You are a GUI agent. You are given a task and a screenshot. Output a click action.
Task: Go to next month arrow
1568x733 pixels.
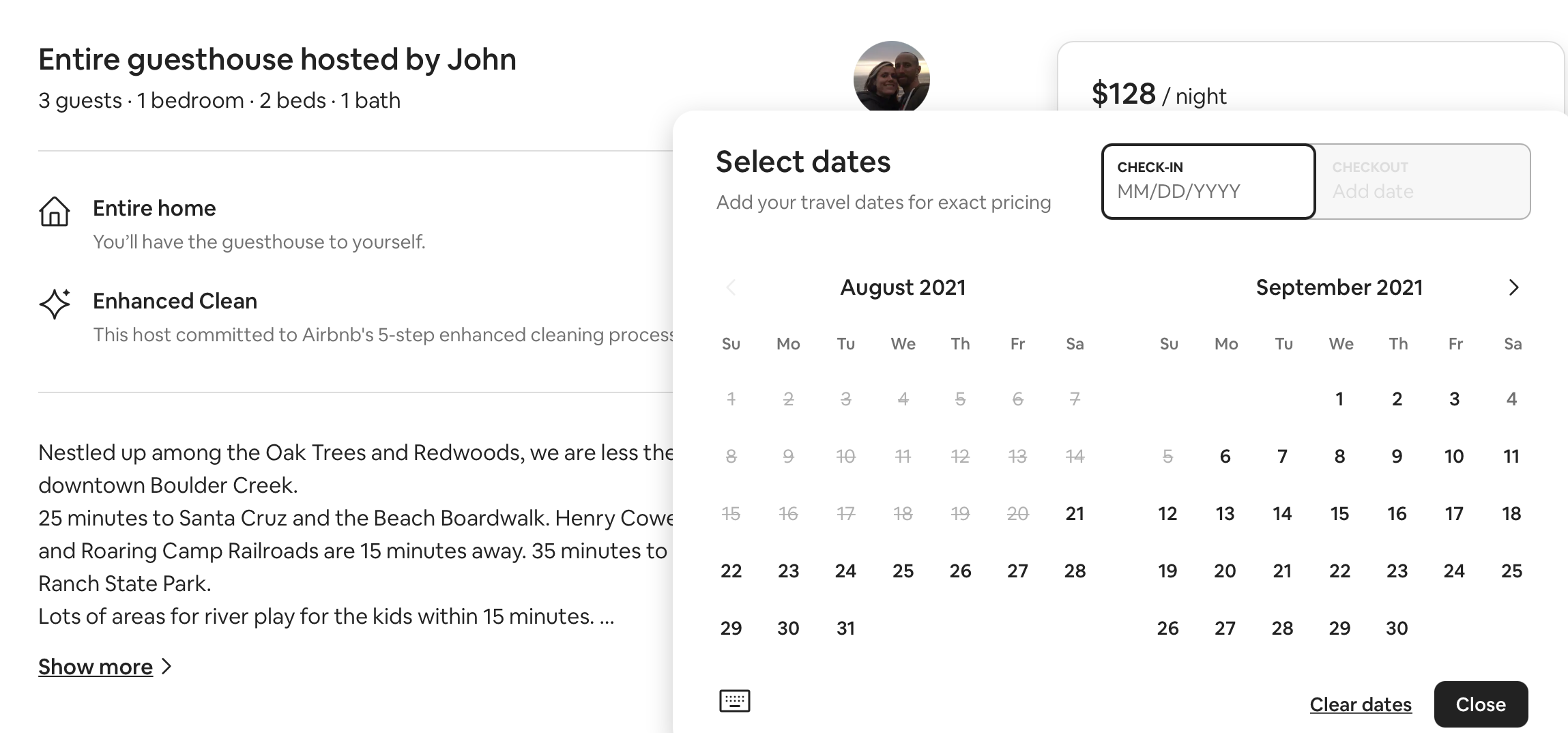click(1513, 287)
